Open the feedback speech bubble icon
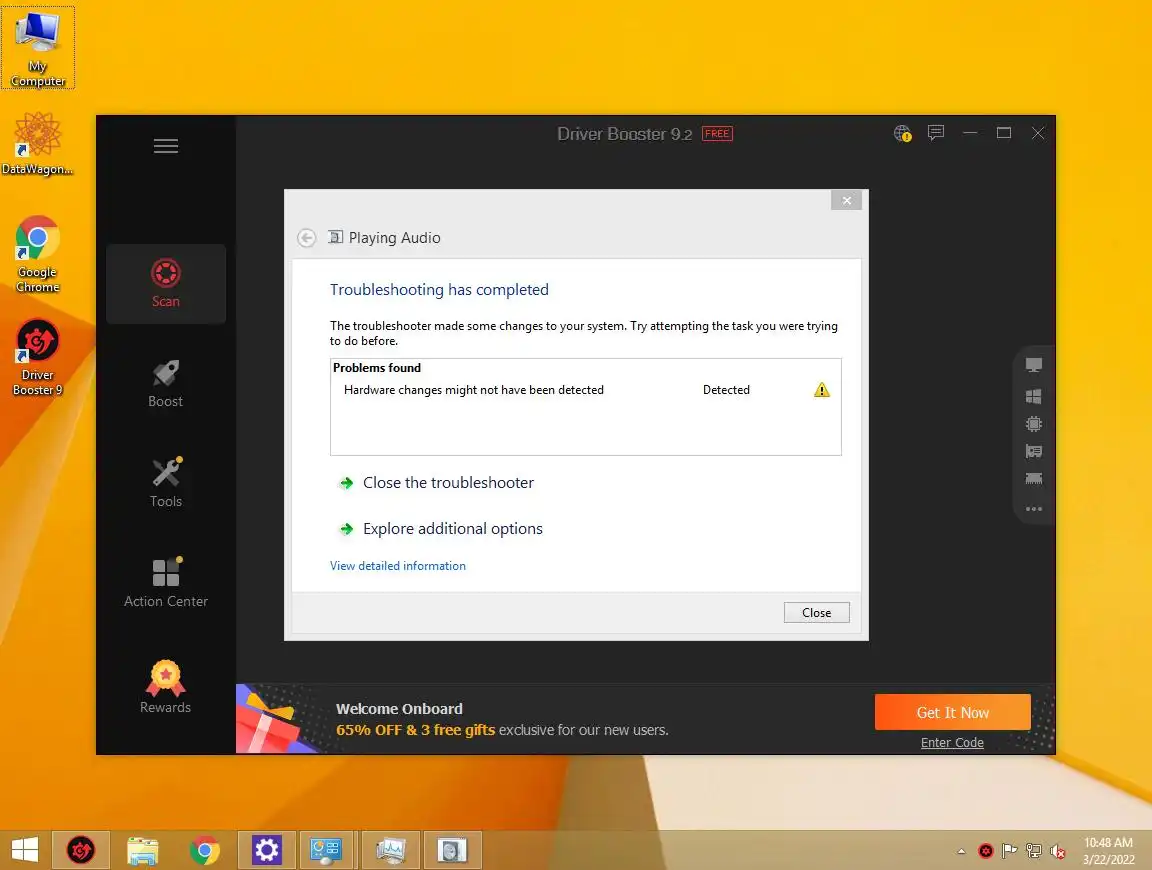 (935, 133)
